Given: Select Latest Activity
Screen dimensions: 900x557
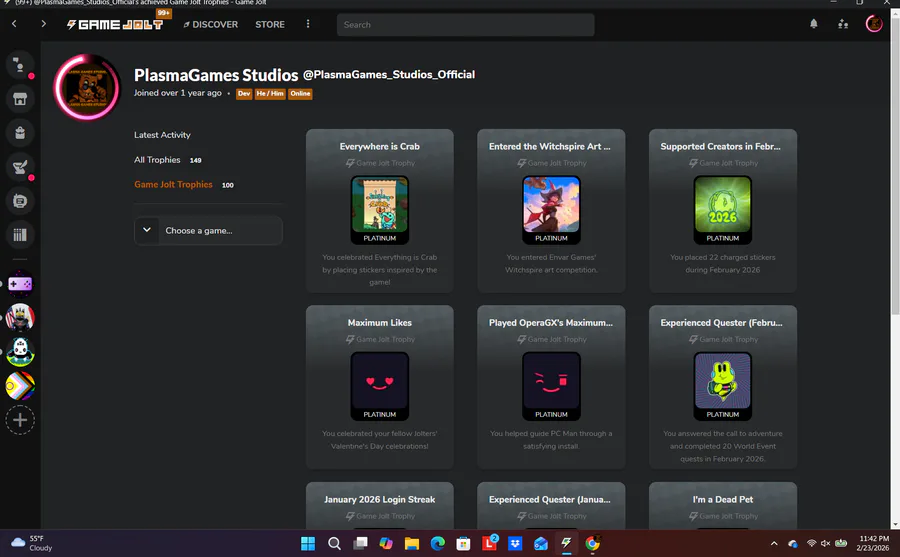Looking at the screenshot, I should (x=162, y=135).
